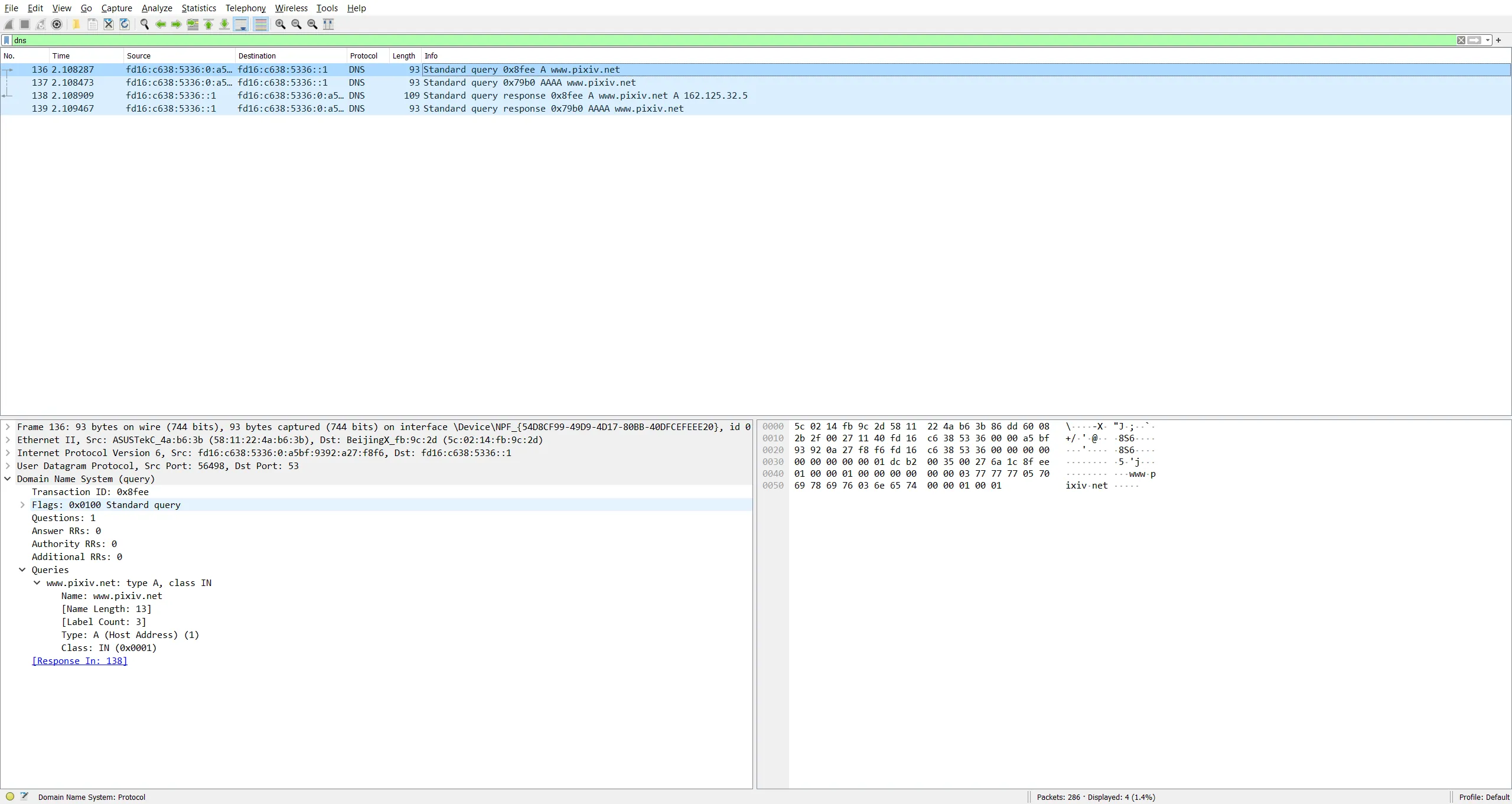Image resolution: width=1512 pixels, height=804 pixels.
Task: Expand the User Datagram Protocol section
Action: [8, 466]
